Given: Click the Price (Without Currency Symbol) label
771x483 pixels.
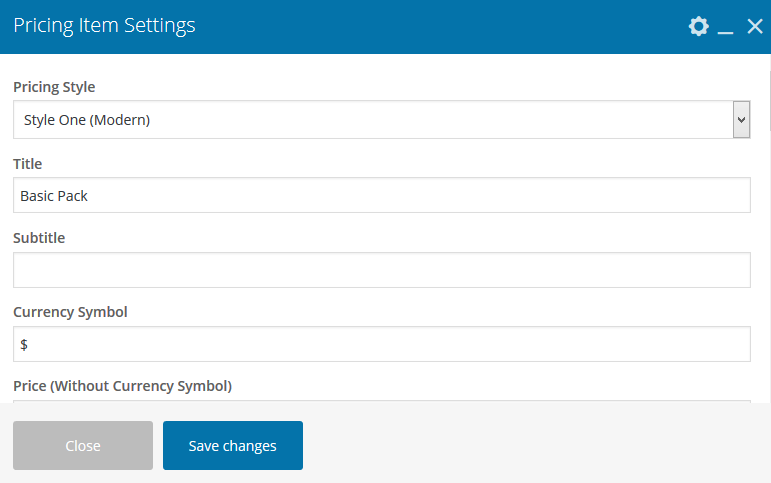Looking at the screenshot, I should coord(122,385).
